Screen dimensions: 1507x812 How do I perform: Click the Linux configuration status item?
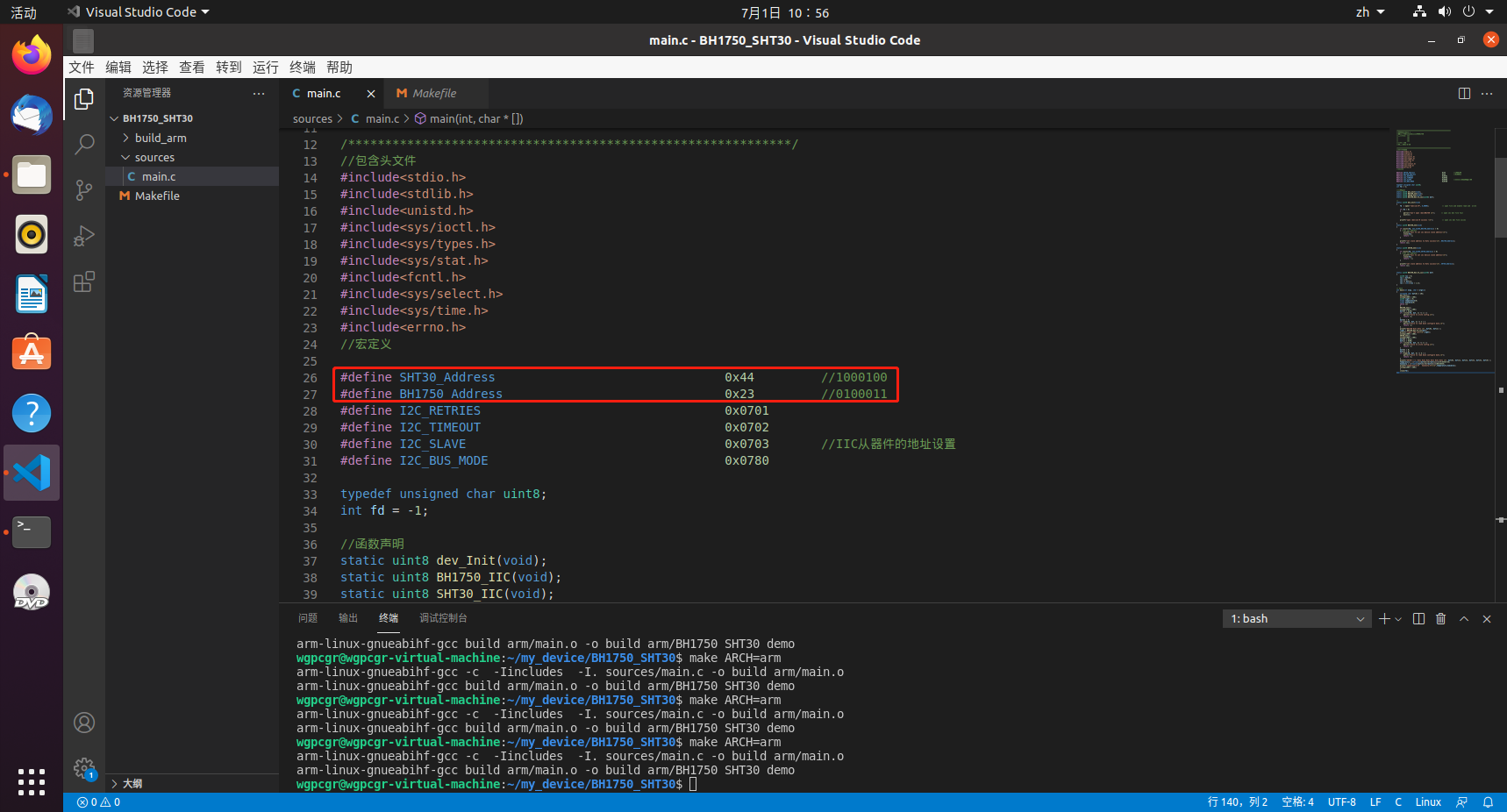point(1428,802)
